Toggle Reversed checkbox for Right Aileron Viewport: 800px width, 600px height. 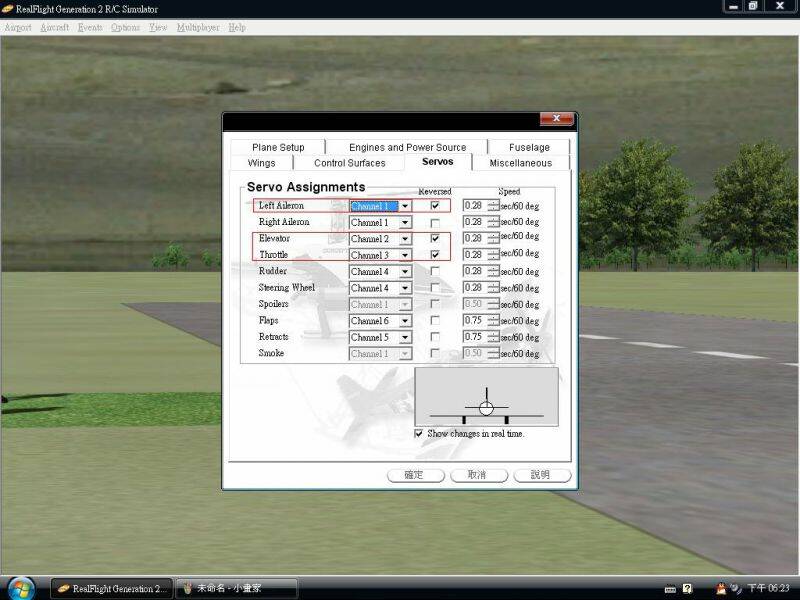[435, 222]
